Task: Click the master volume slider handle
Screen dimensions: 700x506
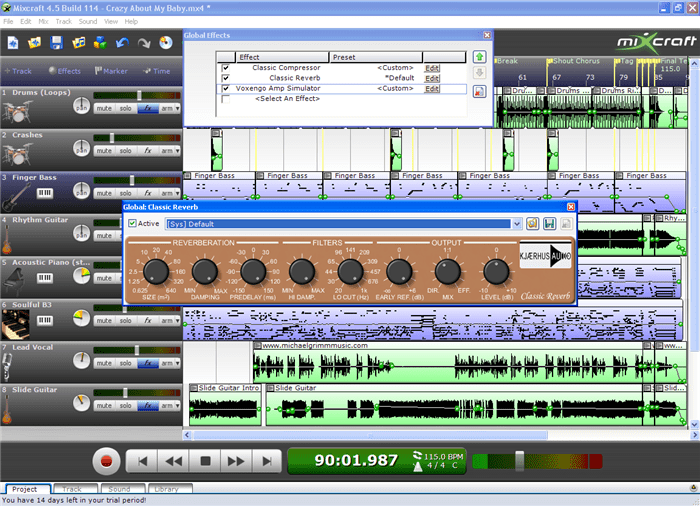Action: pyautogui.click(x=520, y=461)
